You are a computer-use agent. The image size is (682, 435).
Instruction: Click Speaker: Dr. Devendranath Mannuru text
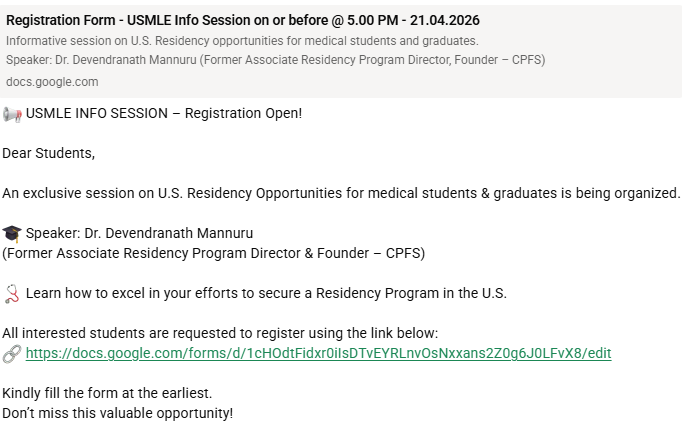click(x=139, y=233)
